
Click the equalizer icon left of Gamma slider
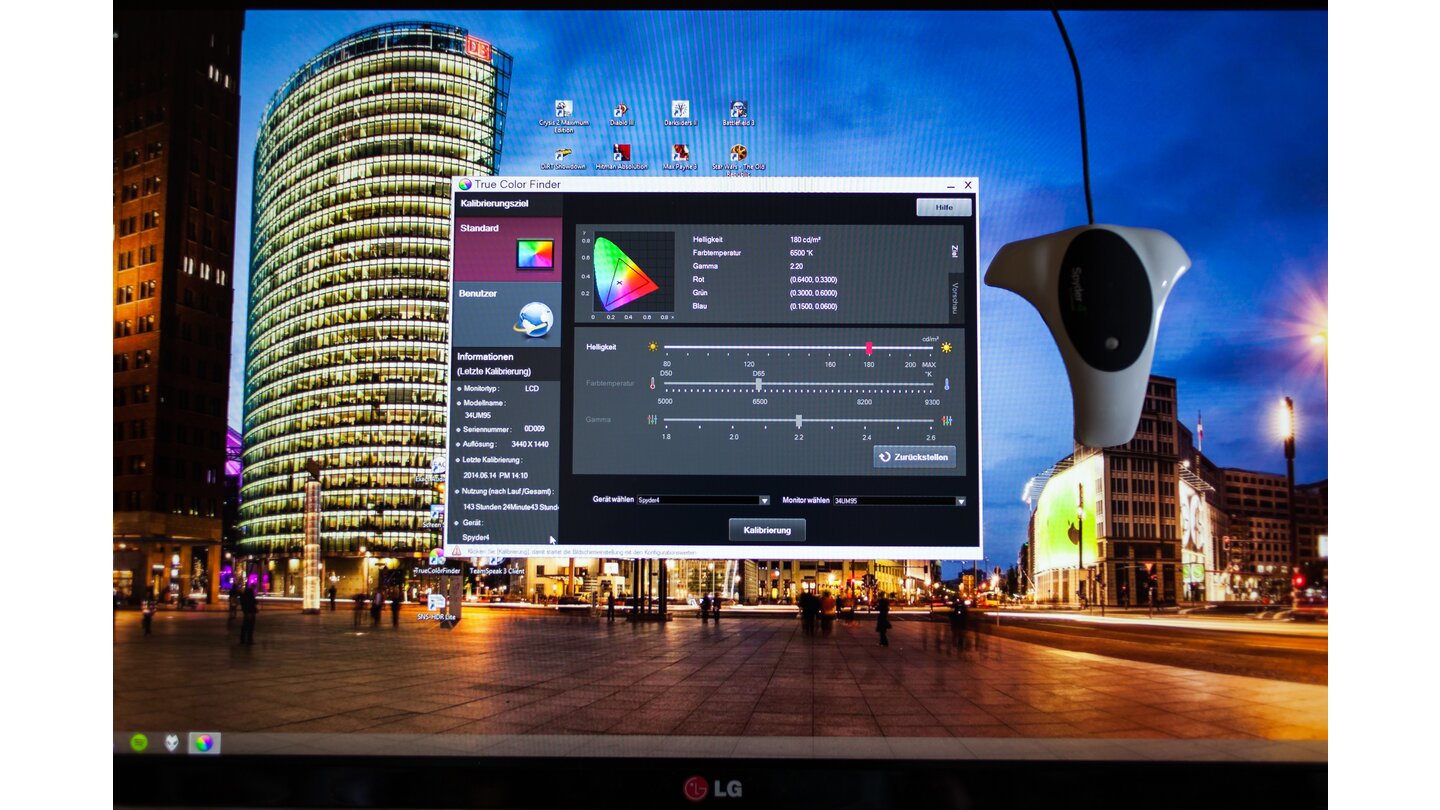(x=653, y=420)
